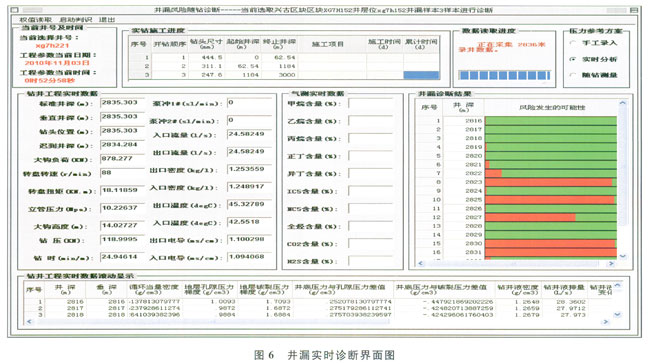
Task: Click the 退出 menu item
Action: coord(107,19)
